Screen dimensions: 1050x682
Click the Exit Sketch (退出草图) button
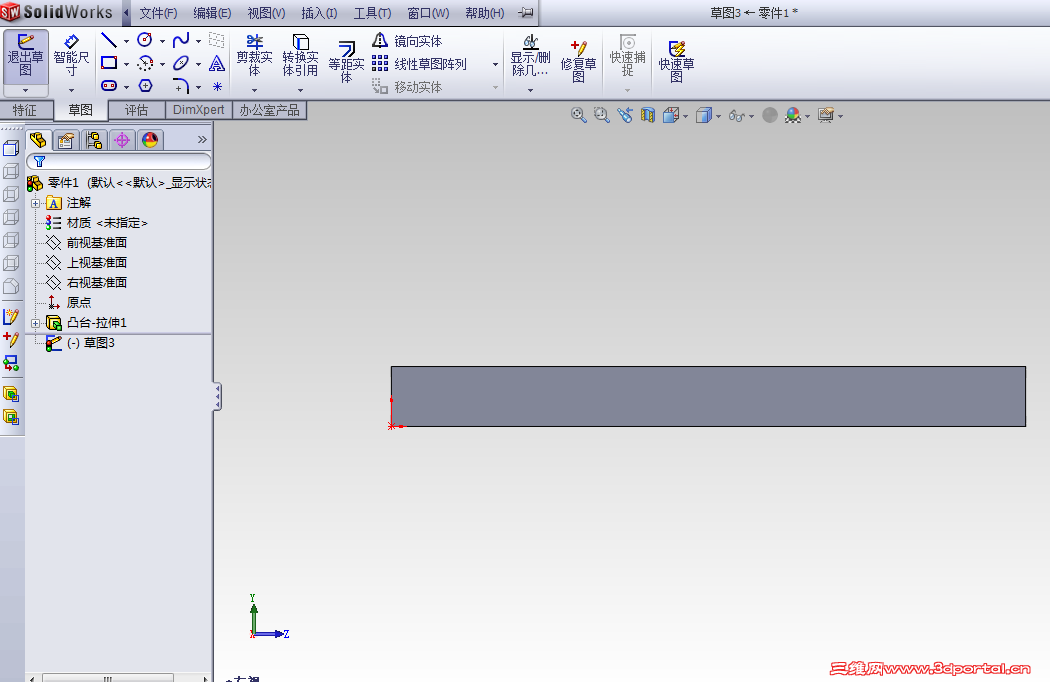(x=25, y=56)
